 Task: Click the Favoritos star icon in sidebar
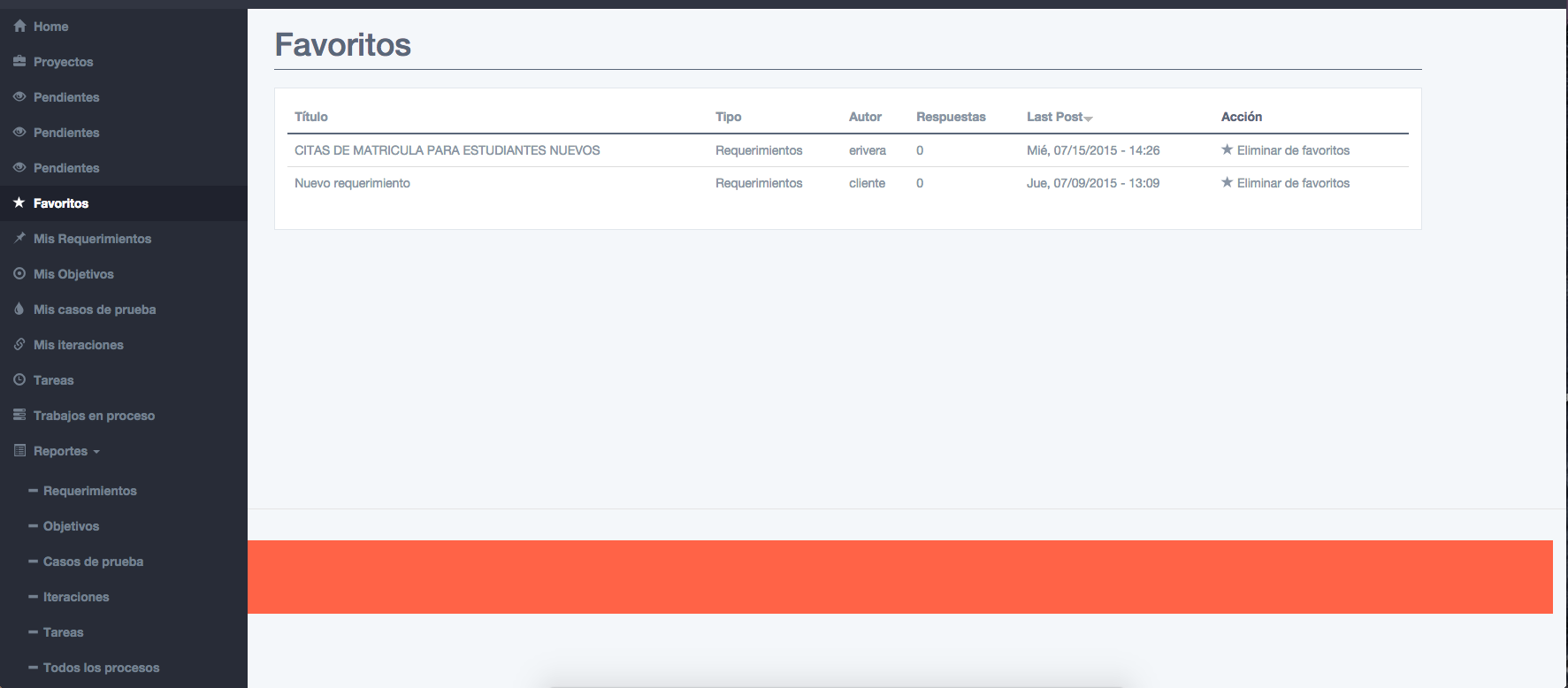click(19, 203)
